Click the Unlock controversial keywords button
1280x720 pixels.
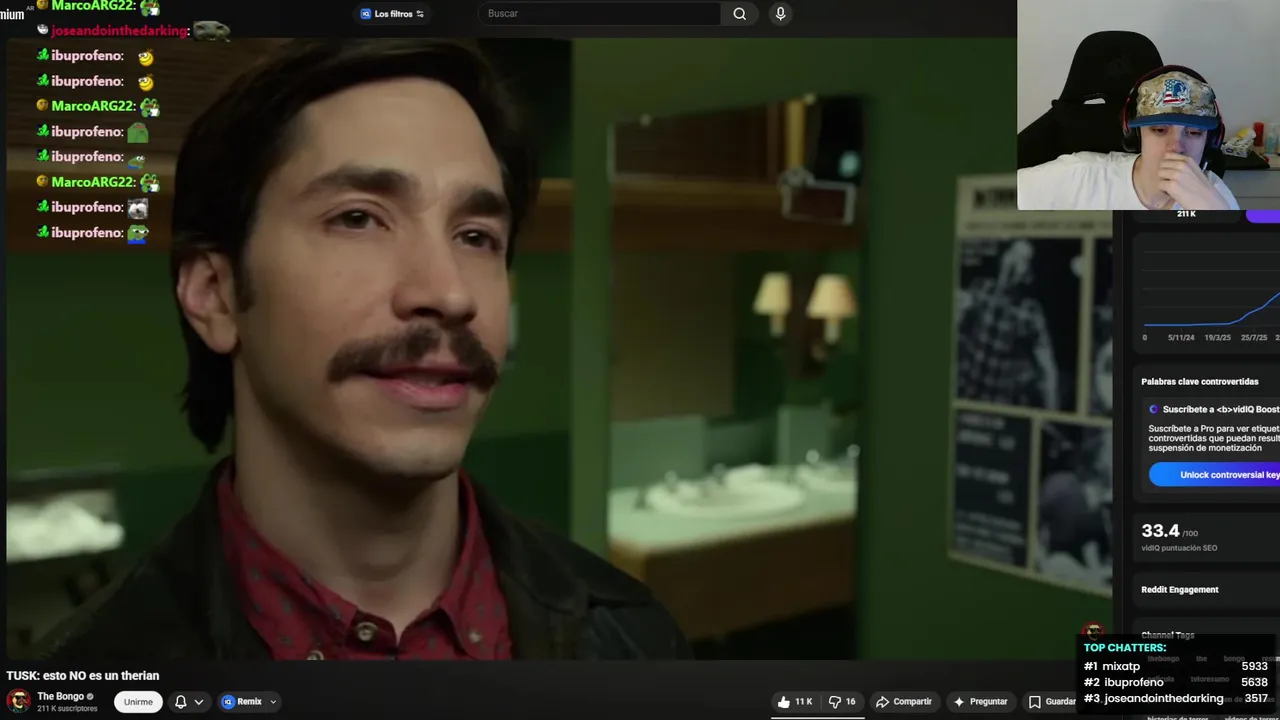point(1214,475)
